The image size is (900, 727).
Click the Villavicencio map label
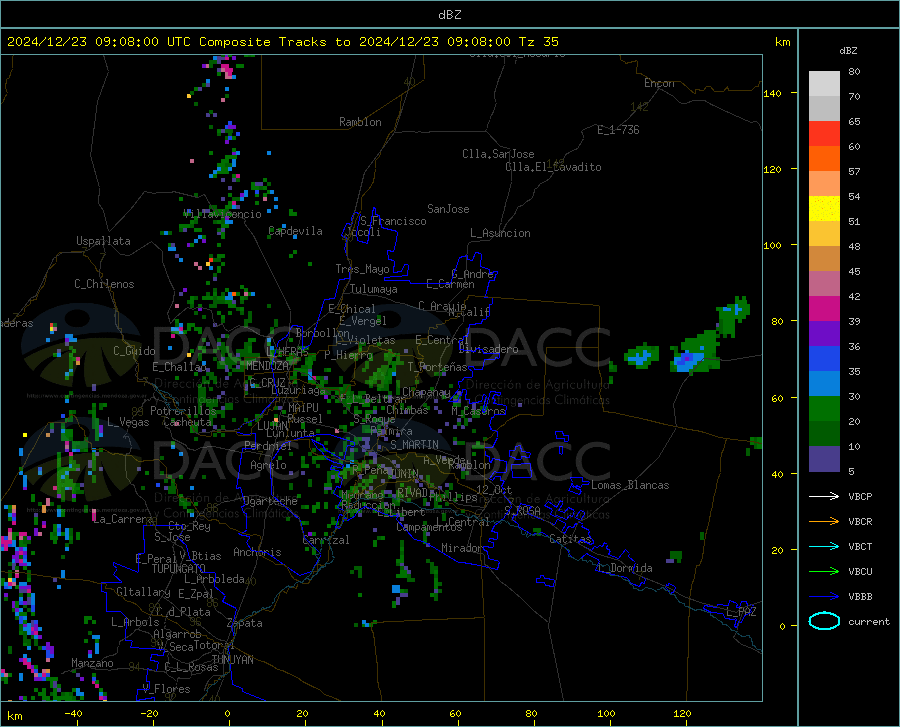[222, 214]
